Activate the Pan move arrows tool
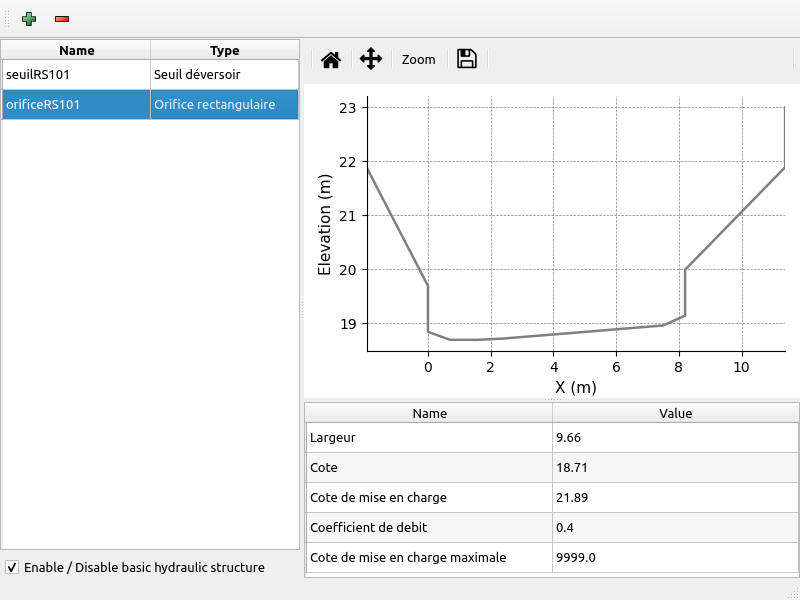This screenshot has width=800, height=600. [371, 59]
